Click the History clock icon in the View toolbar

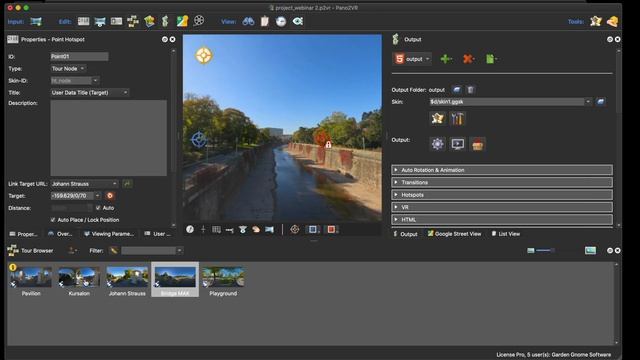(x=281, y=21)
